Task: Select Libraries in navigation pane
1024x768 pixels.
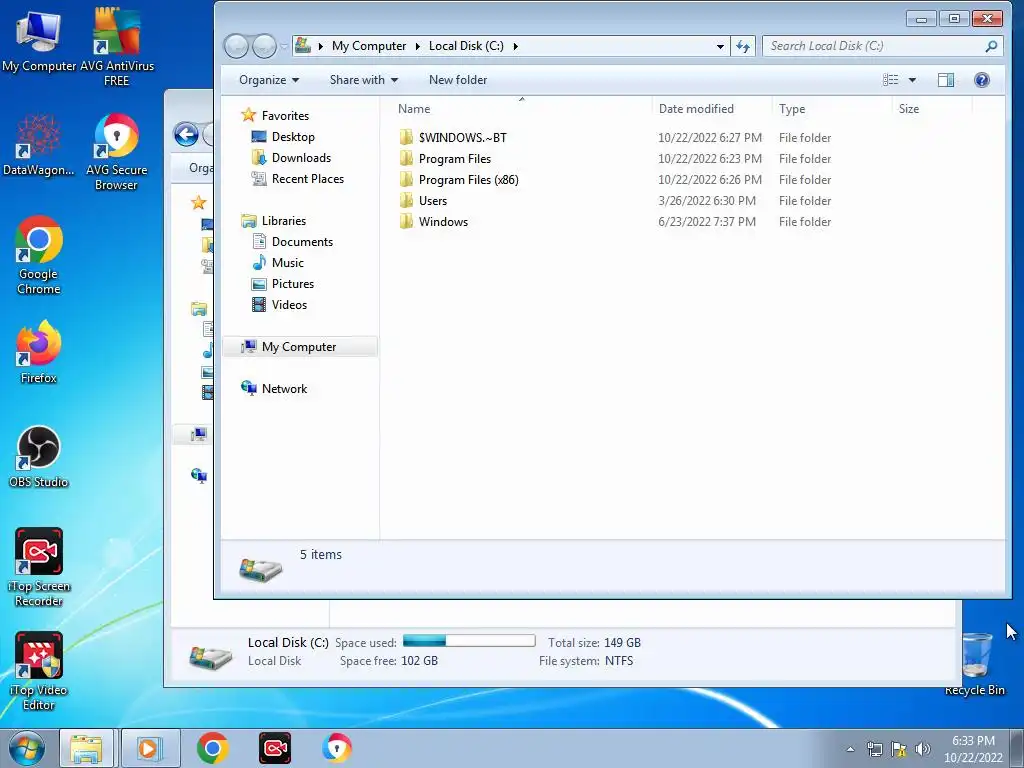Action: click(x=283, y=221)
